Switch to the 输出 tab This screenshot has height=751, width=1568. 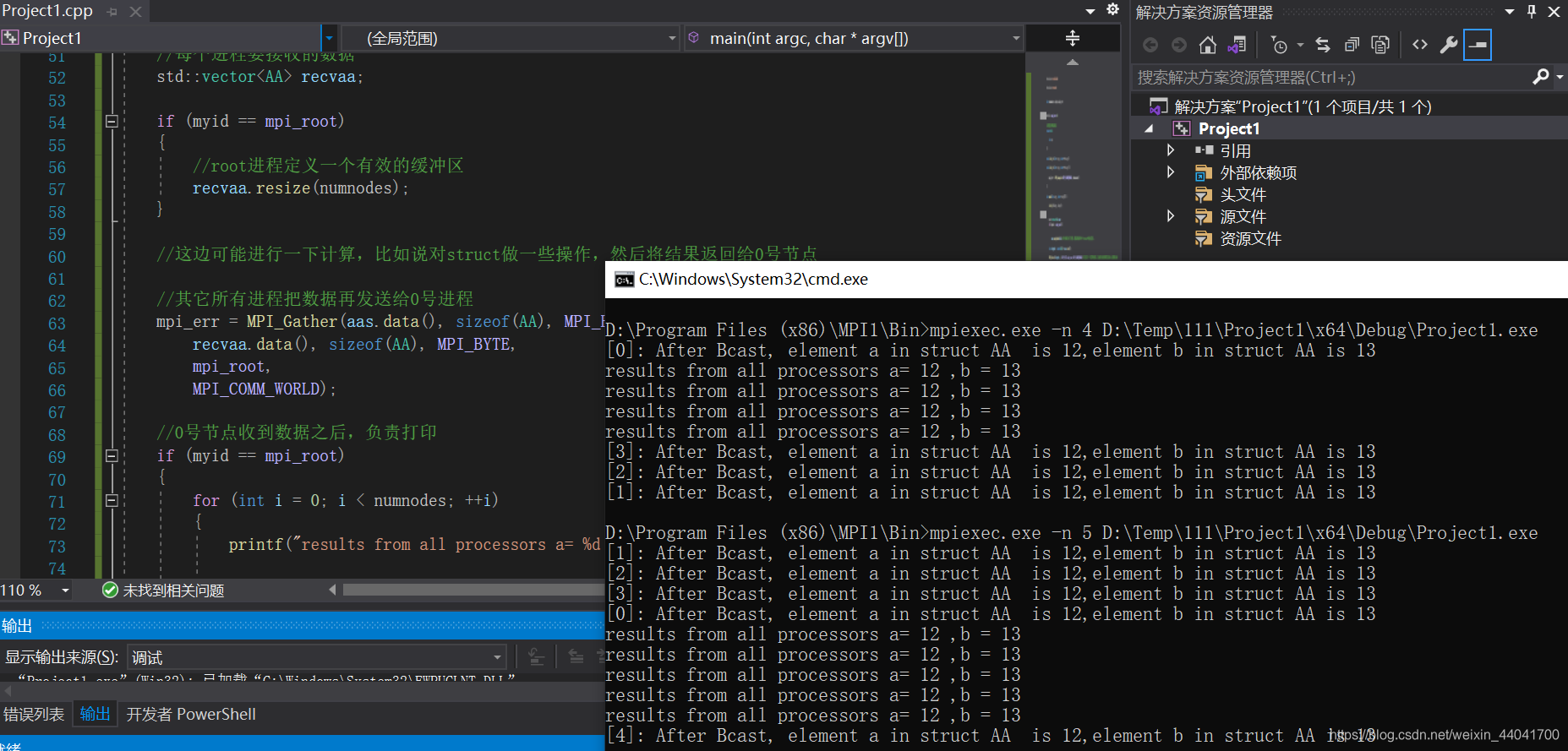point(95,714)
